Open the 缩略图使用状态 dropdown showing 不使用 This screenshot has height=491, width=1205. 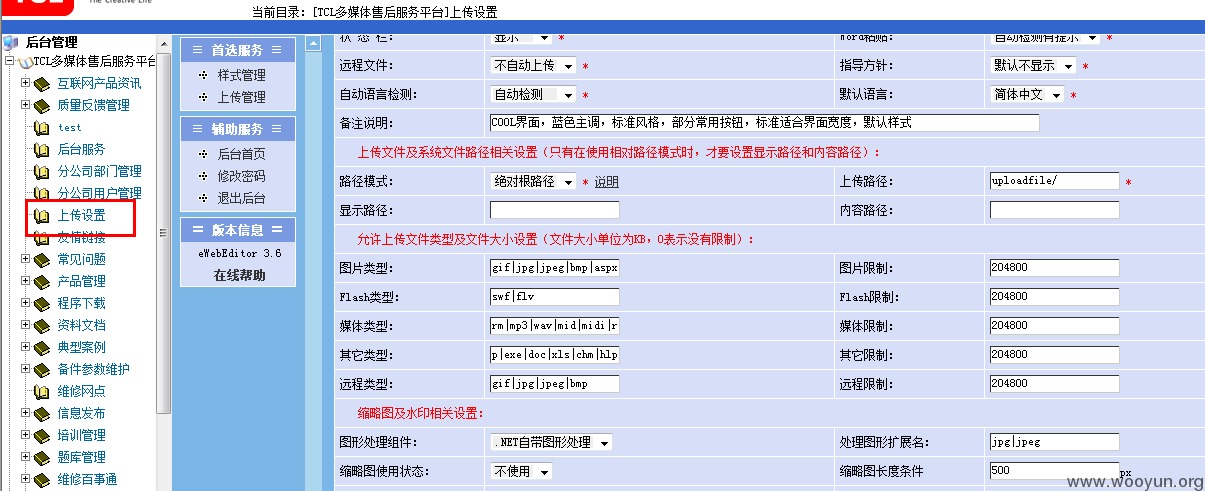(x=523, y=471)
